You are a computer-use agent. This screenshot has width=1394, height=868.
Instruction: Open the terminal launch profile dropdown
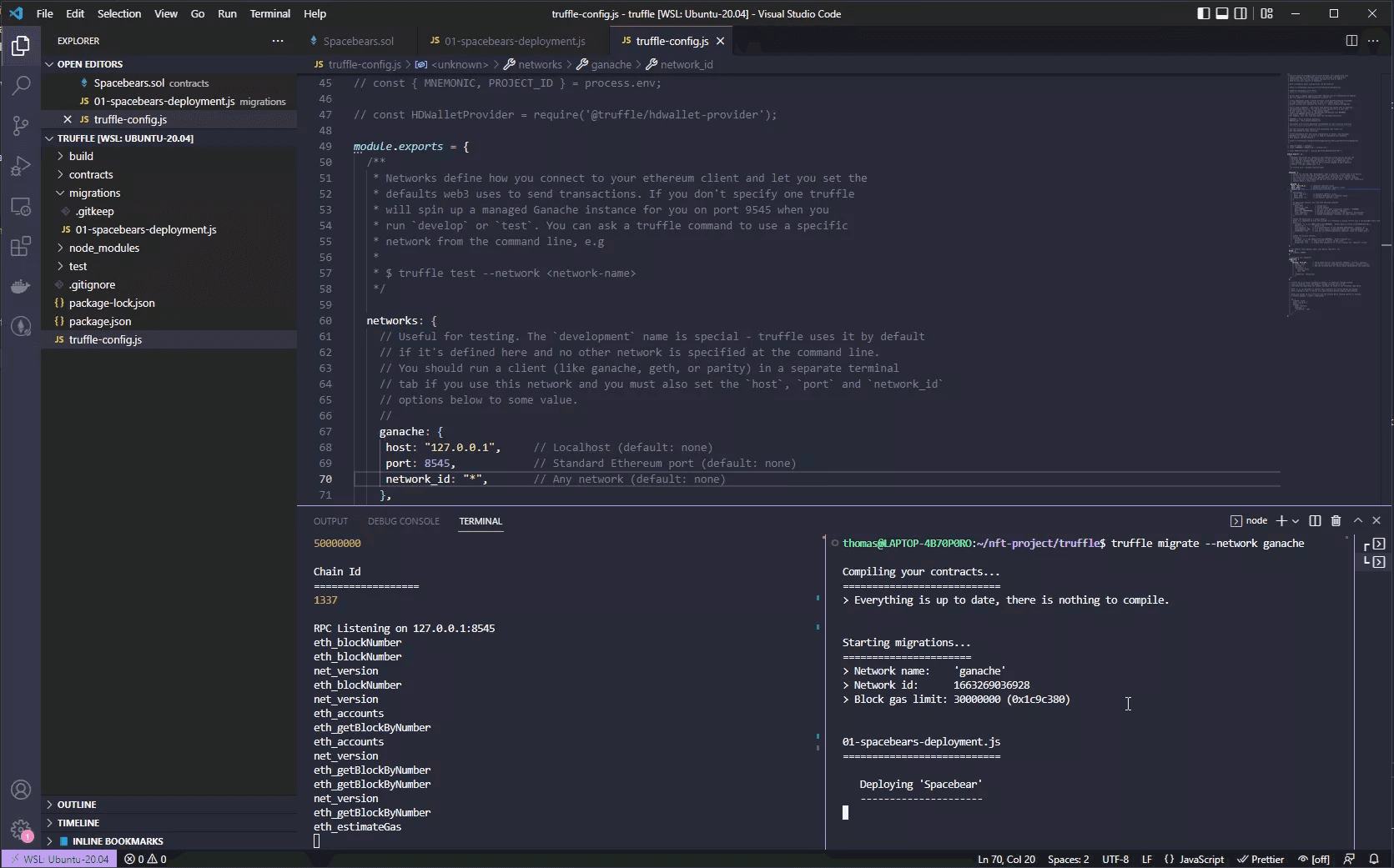coord(1296,520)
